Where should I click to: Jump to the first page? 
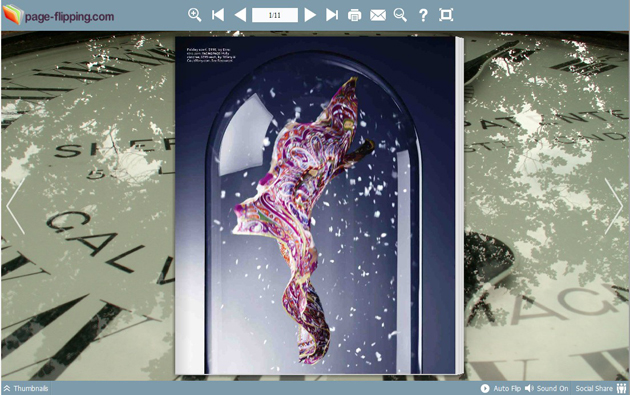218,15
